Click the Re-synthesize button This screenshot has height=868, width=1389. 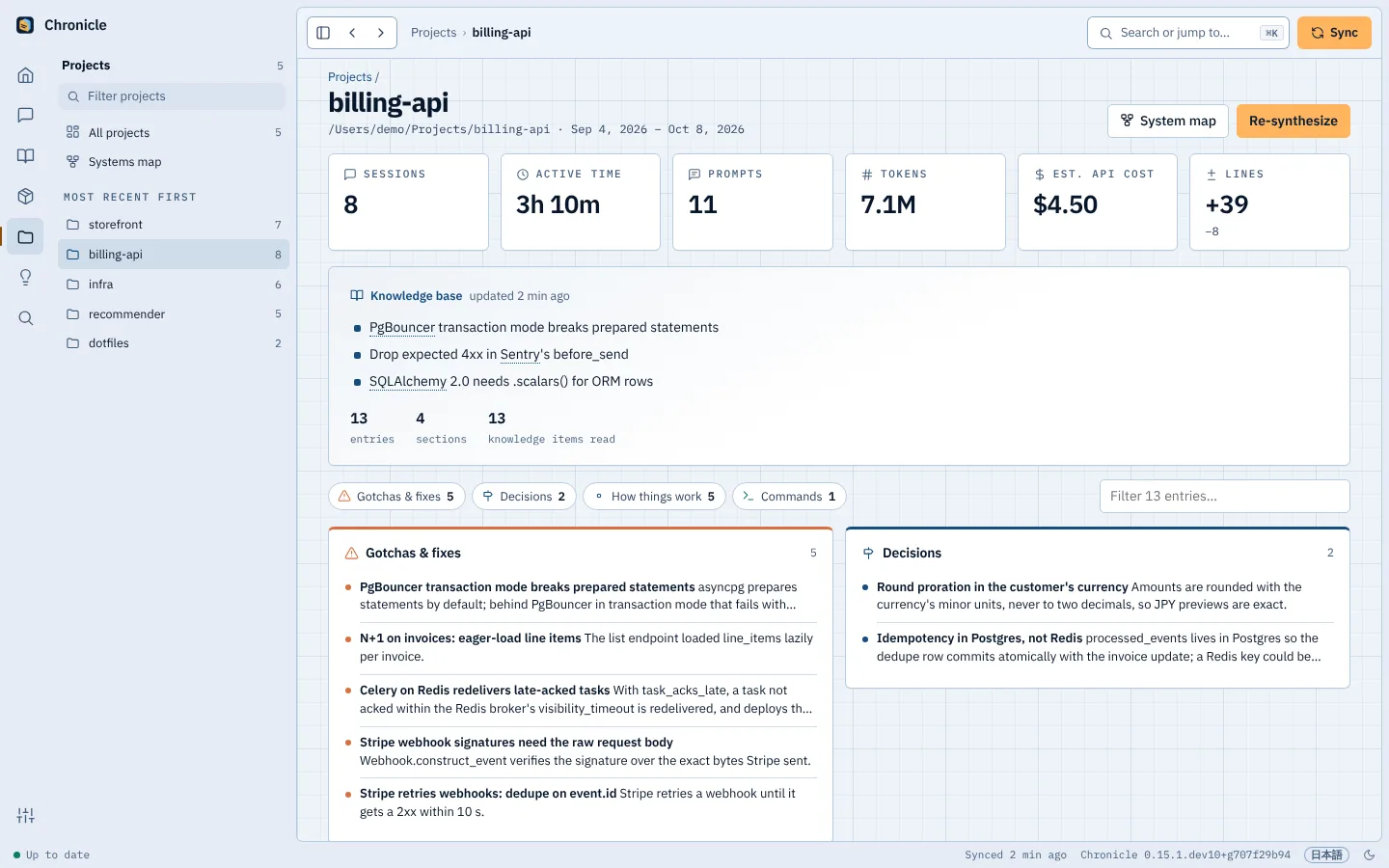click(1293, 122)
